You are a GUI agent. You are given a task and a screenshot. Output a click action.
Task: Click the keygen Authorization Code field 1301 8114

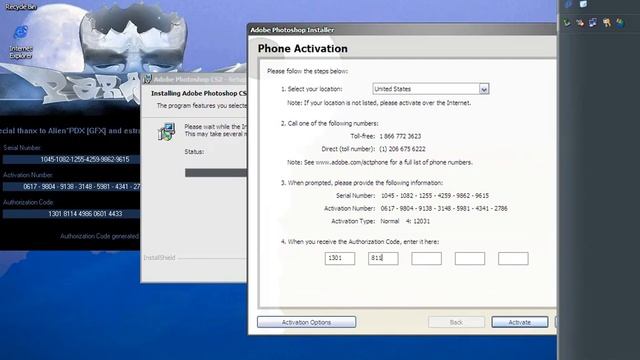click(x=71, y=213)
